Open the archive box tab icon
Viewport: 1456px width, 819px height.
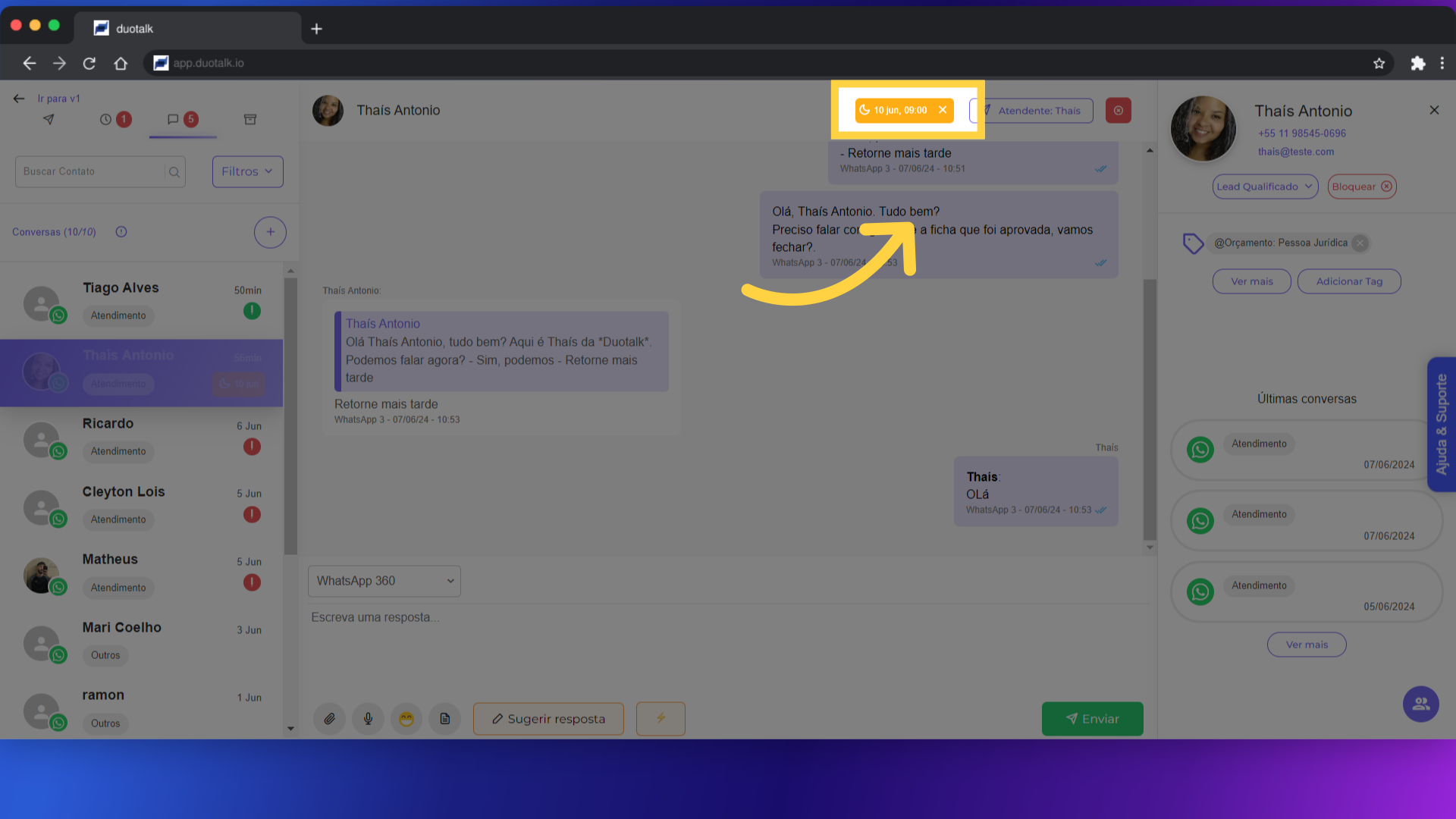(250, 120)
